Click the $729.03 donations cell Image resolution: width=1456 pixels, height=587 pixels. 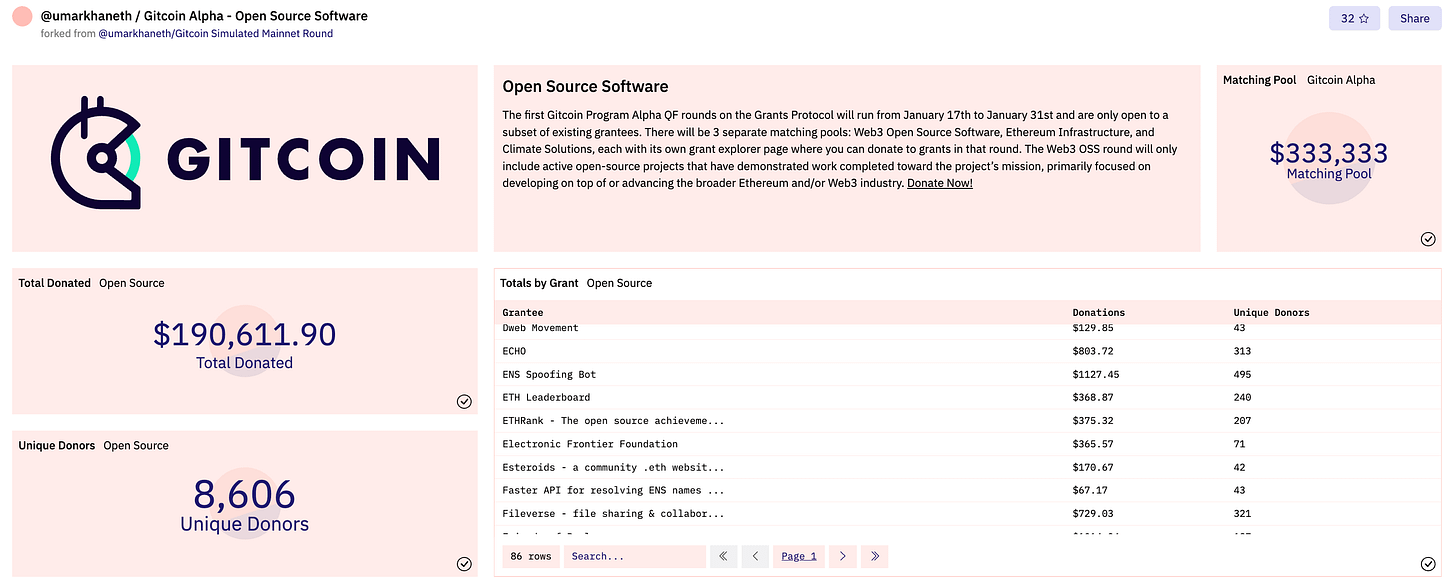[1093, 513]
